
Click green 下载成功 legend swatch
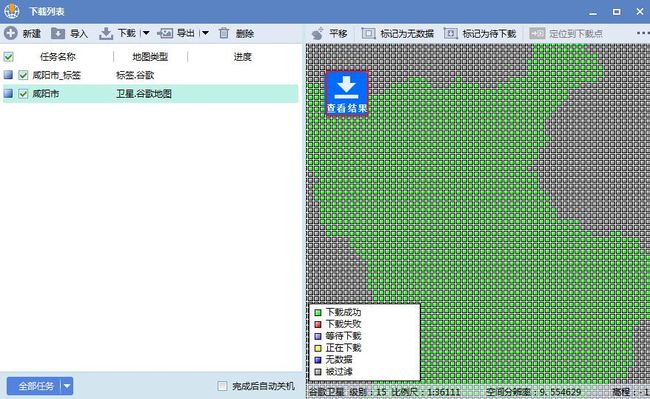coord(318,312)
